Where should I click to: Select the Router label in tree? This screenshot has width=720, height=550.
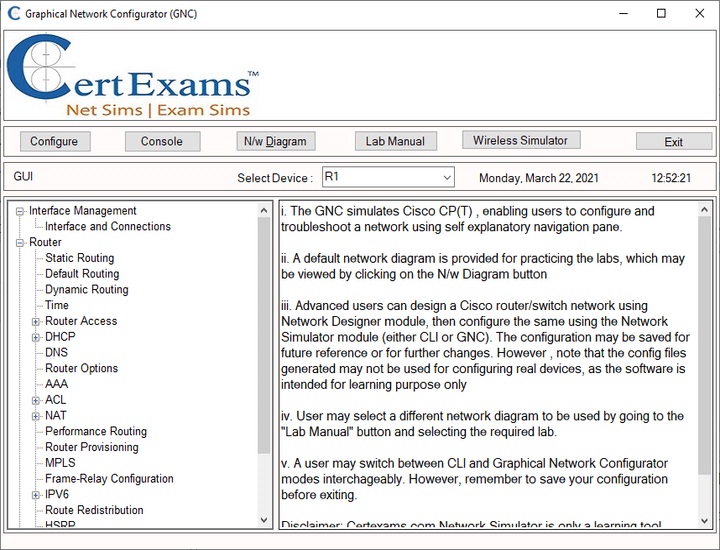pos(45,242)
